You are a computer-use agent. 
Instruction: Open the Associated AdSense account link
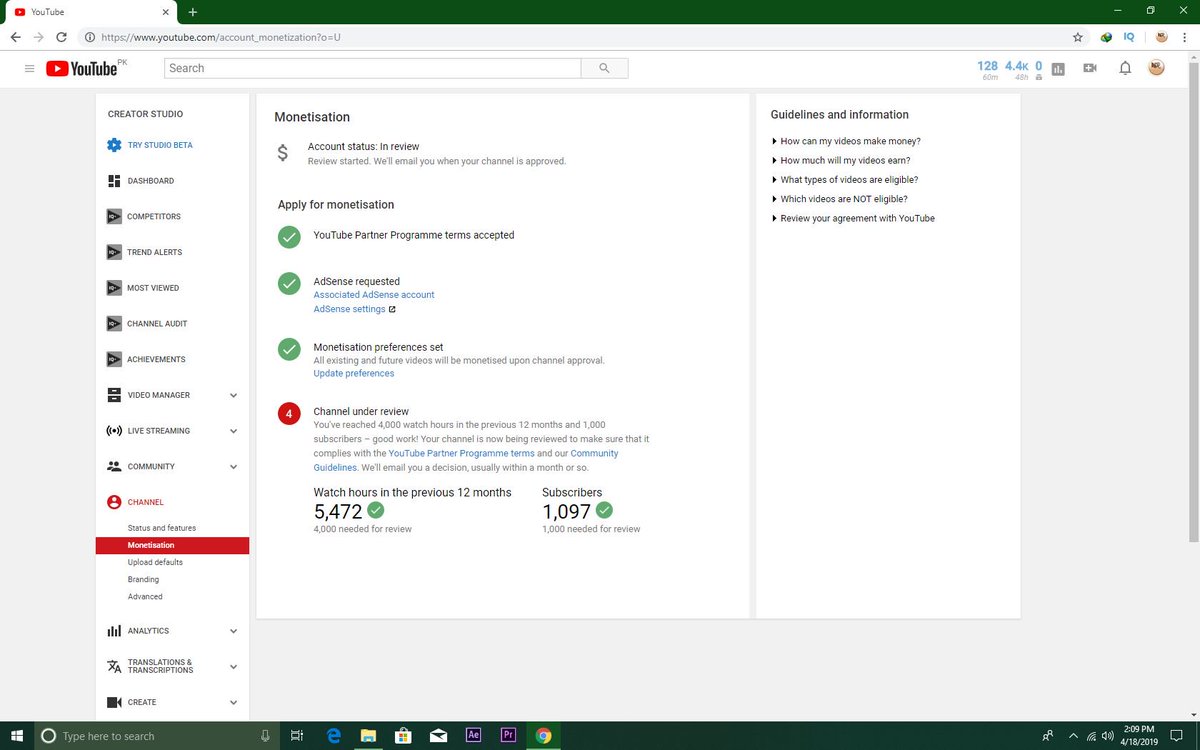pyautogui.click(x=374, y=295)
